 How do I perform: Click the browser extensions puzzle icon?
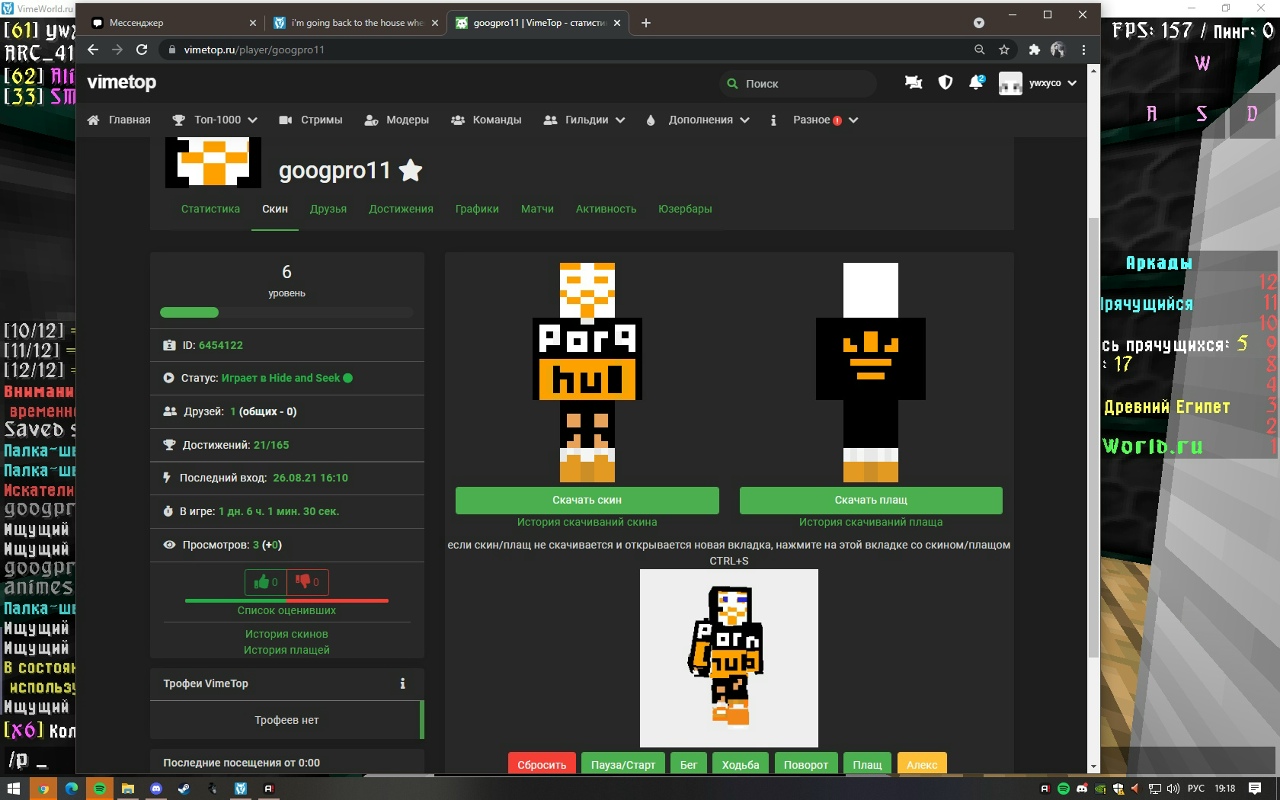[x=1034, y=50]
